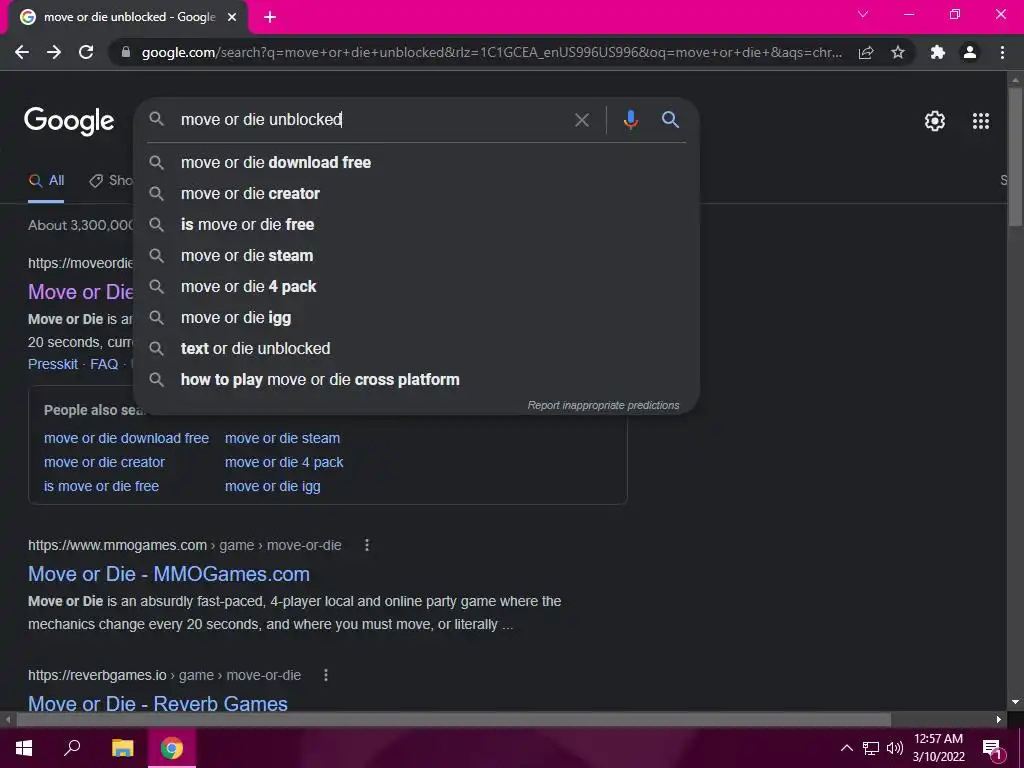Reload the page with the refresh icon
The width and height of the screenshot is (1024, 768).
point(86,52)
